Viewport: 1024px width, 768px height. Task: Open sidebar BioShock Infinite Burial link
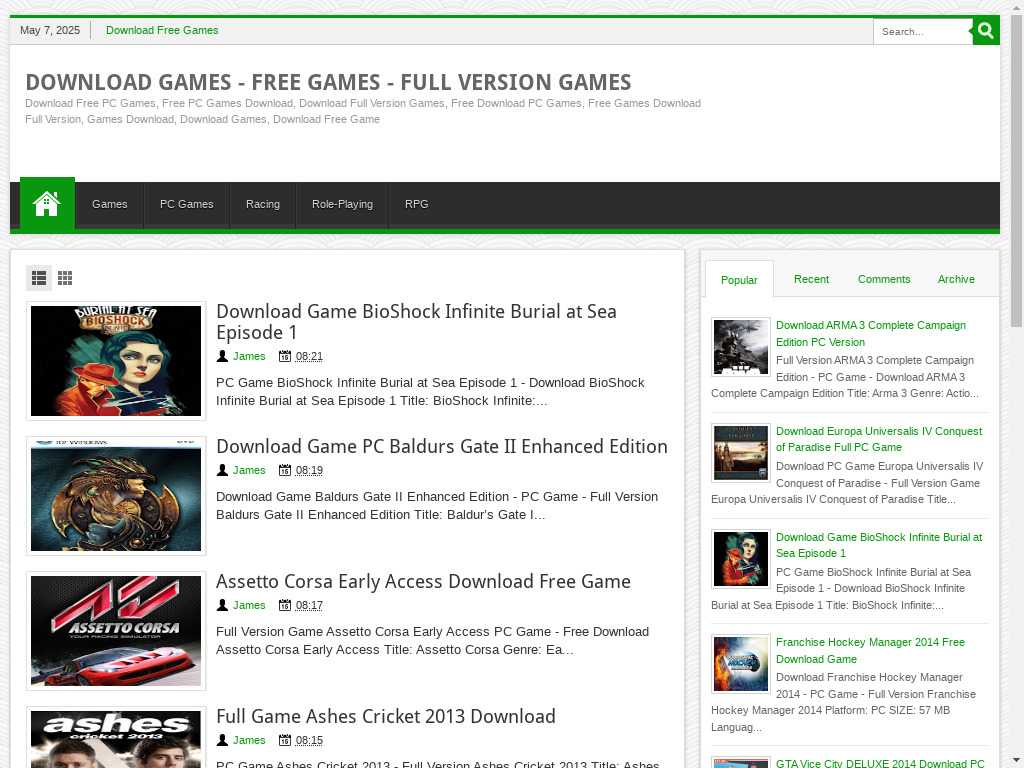coord(879,545)
